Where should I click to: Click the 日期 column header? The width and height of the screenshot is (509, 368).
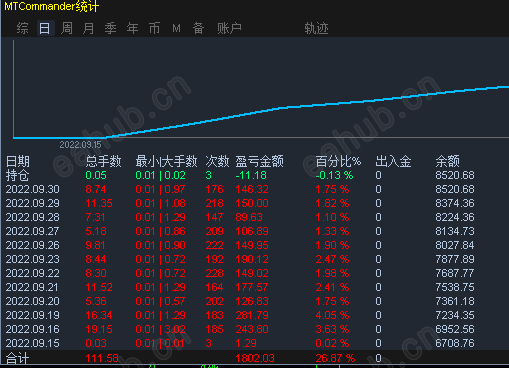pyautogui.click(x=18, y=162)
